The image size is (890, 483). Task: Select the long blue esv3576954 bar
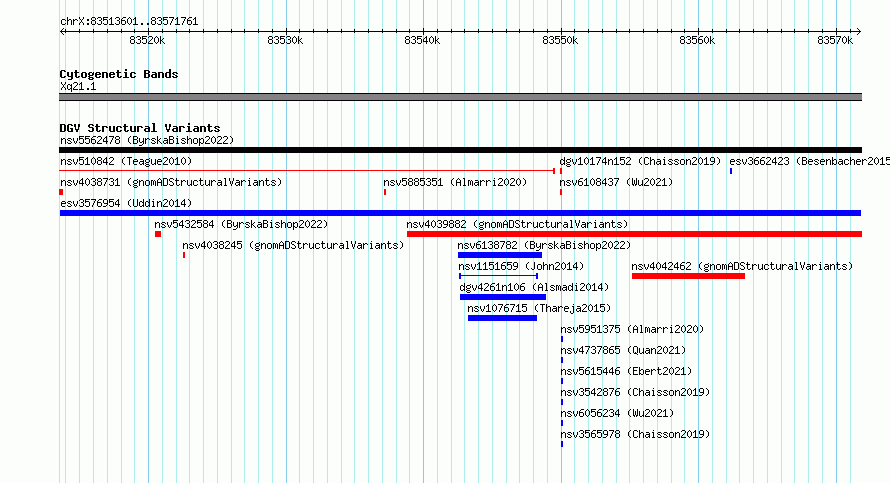(460, 213)
